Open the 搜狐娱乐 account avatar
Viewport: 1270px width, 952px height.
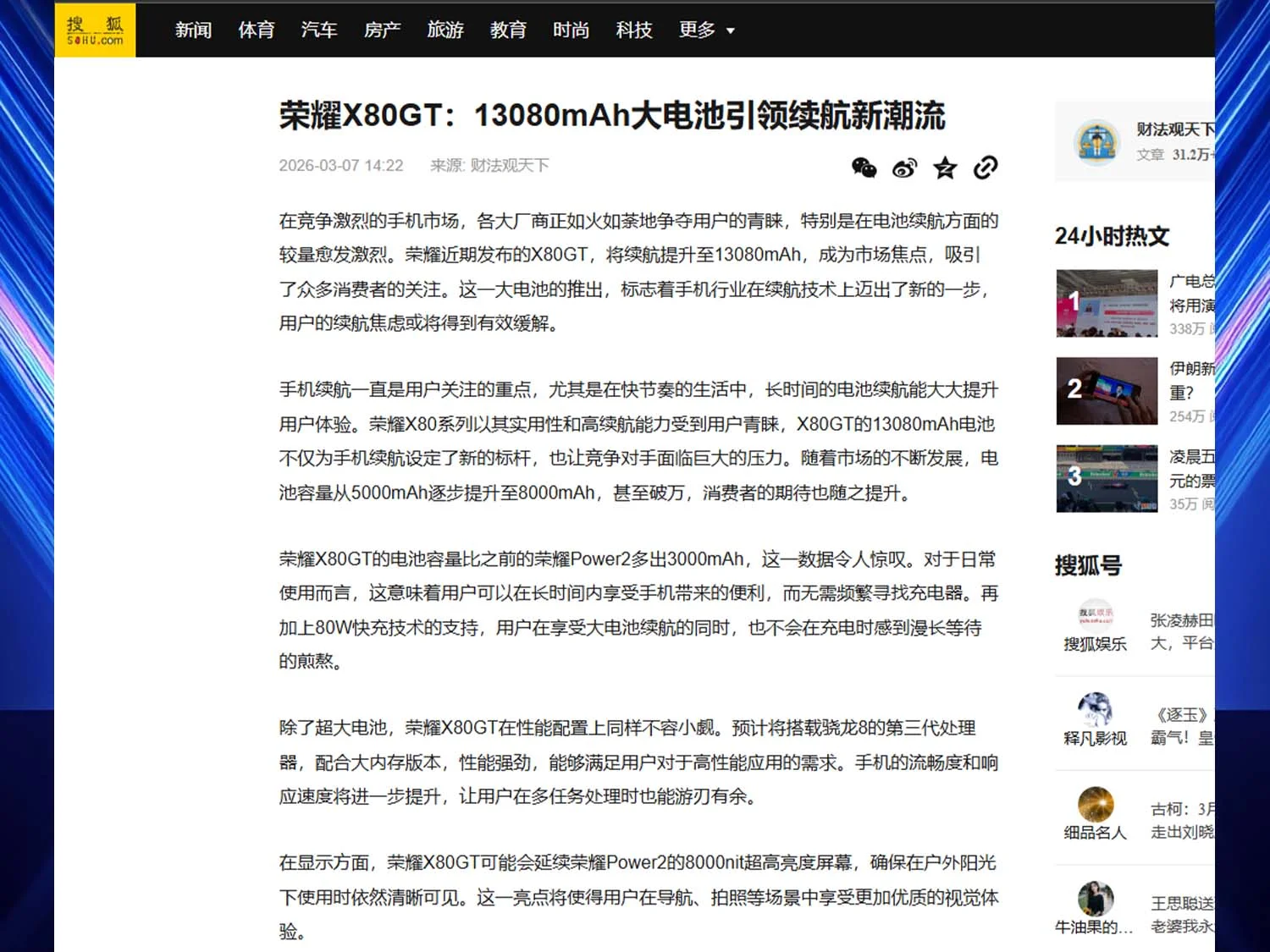click(1096, 614)
